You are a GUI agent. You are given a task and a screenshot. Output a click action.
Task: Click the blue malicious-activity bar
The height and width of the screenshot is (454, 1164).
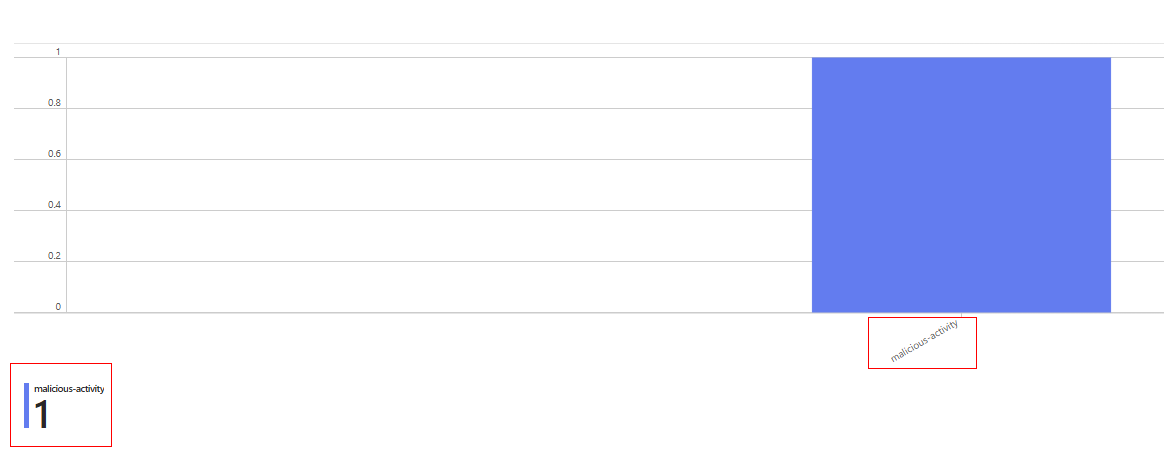point(960,185)
